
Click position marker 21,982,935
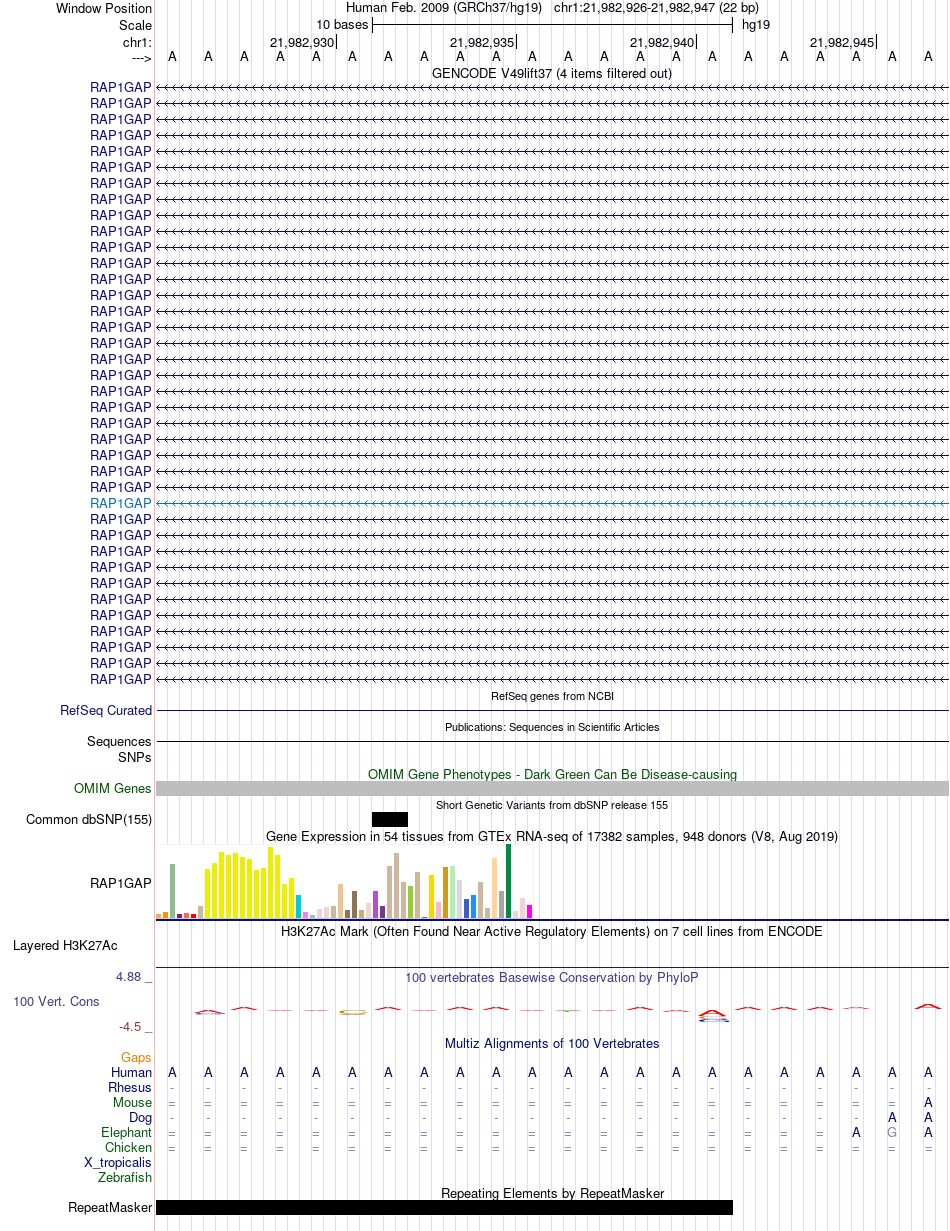pos(482,42)
